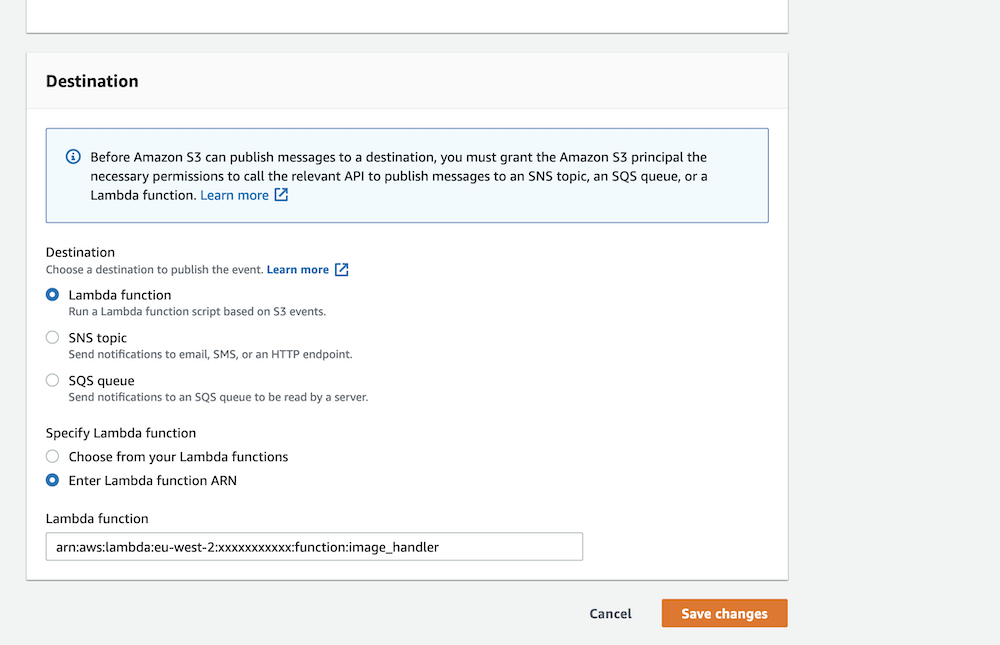Click external link icon beside 'Choose a destination' text
This screenshot has width=1000, height=645.
[342, 270]
